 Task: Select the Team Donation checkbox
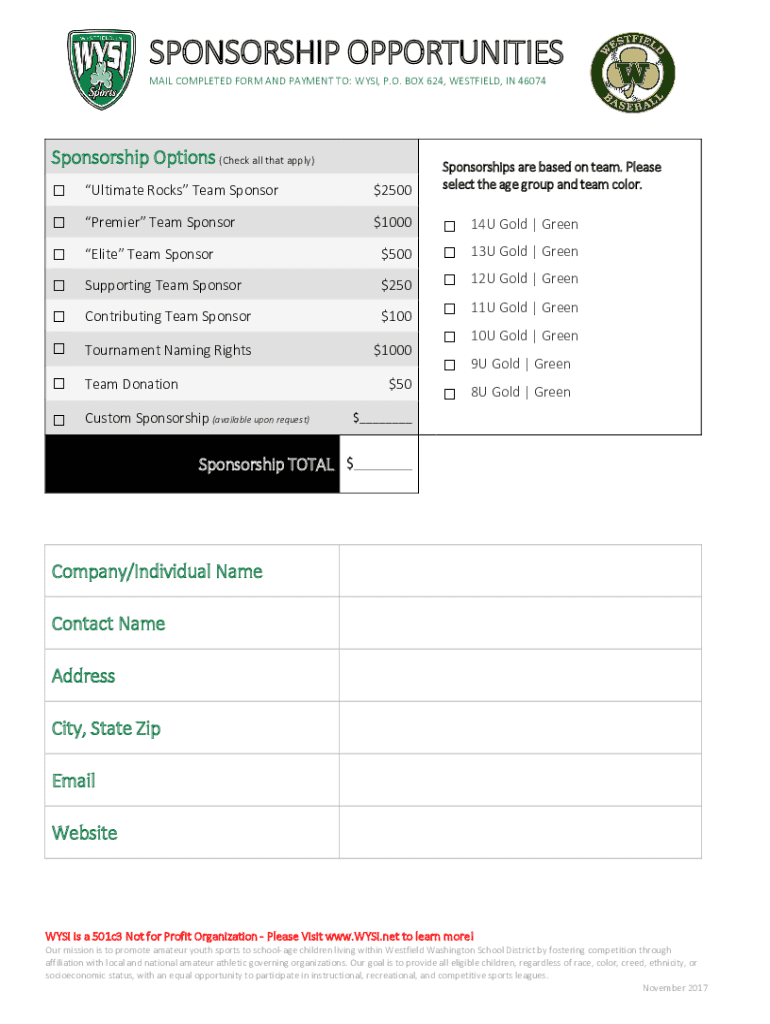tap(60, 384)
